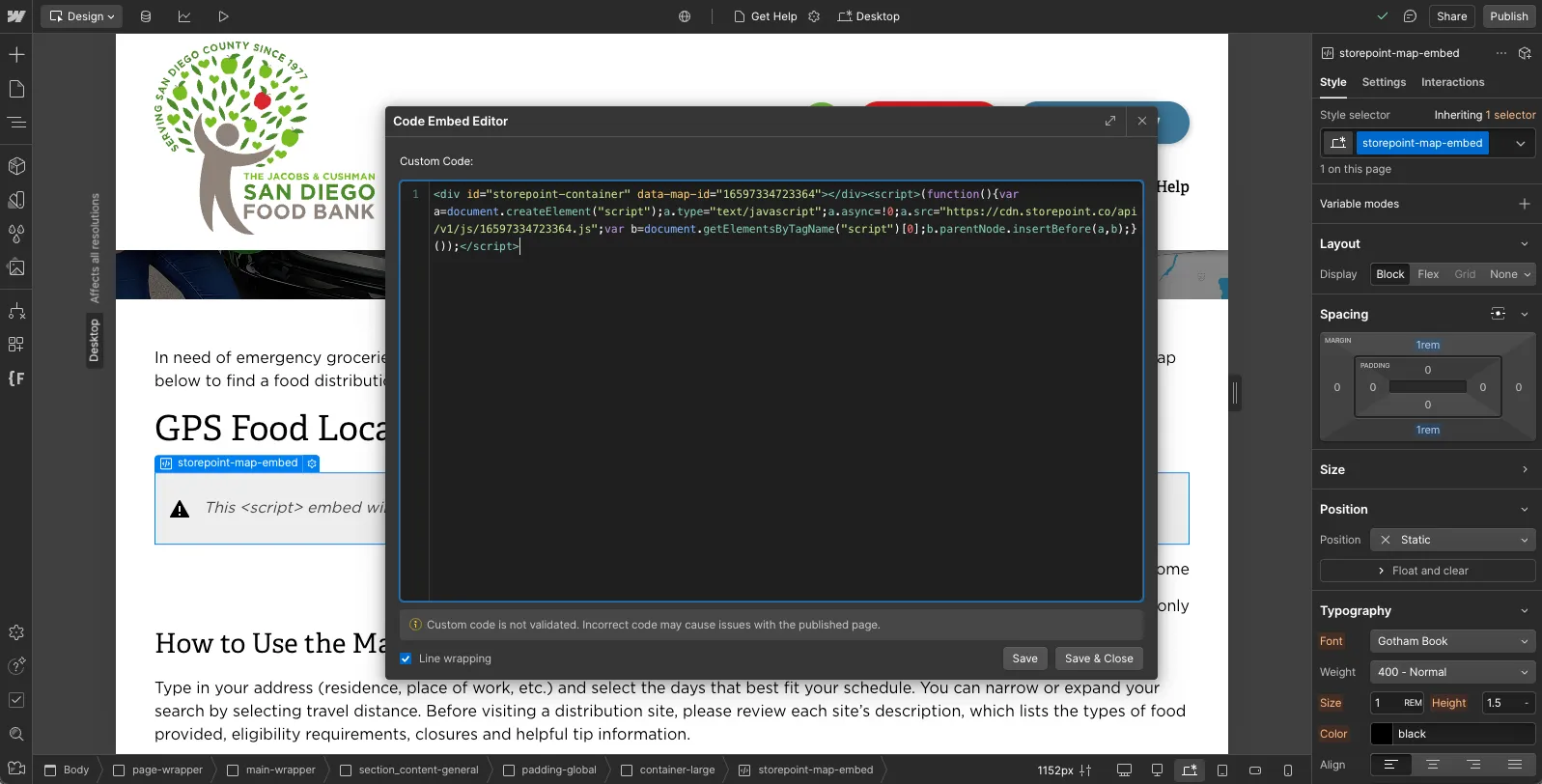Click the Webflow logo menu
Screen dimensions: 1542x784
point(16,16)
